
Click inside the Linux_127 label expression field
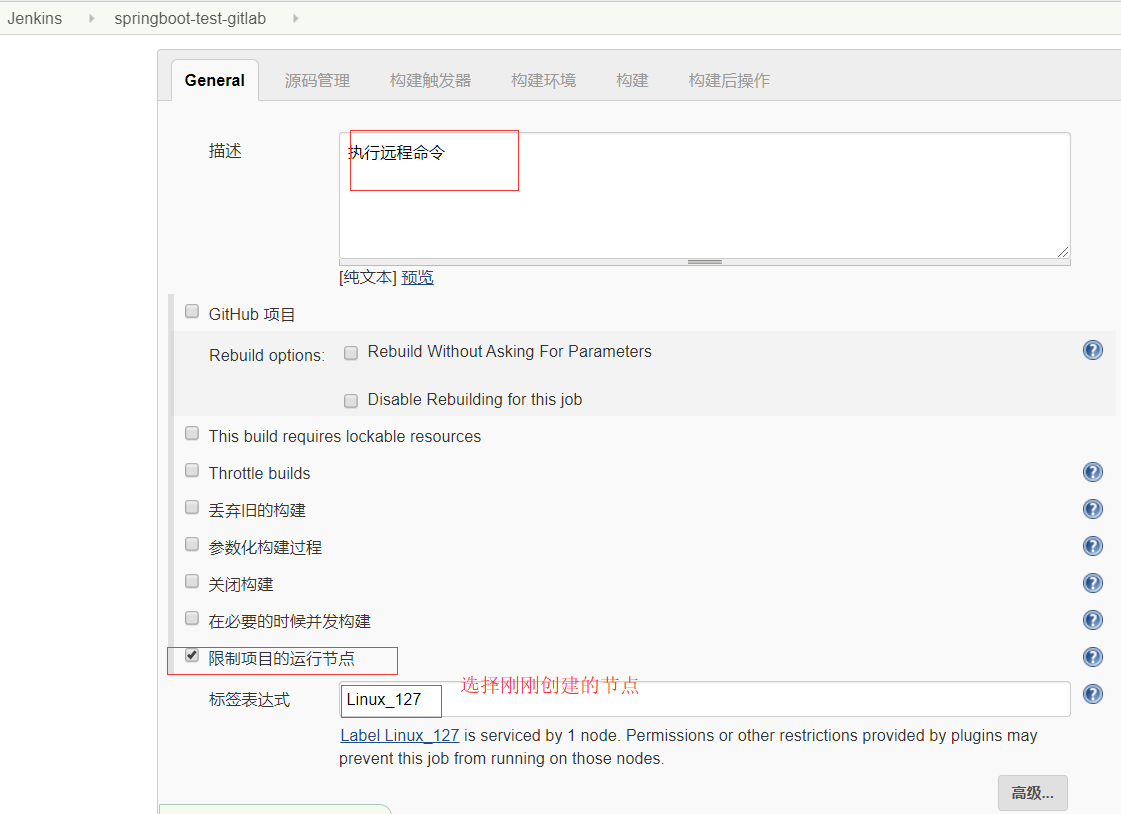coord(390,701)
